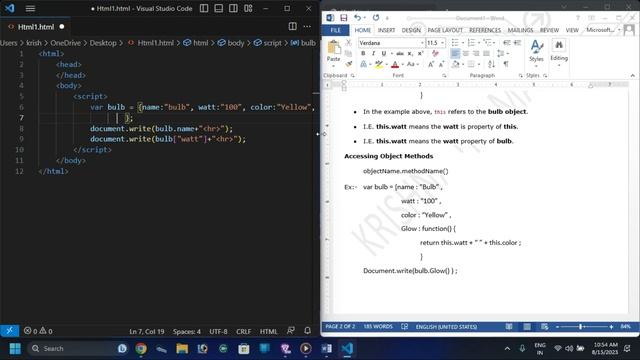The height and width of the screenshot is (360, 640).
Task: Toggle Bold formatting in Word
Action: [363, 53]
